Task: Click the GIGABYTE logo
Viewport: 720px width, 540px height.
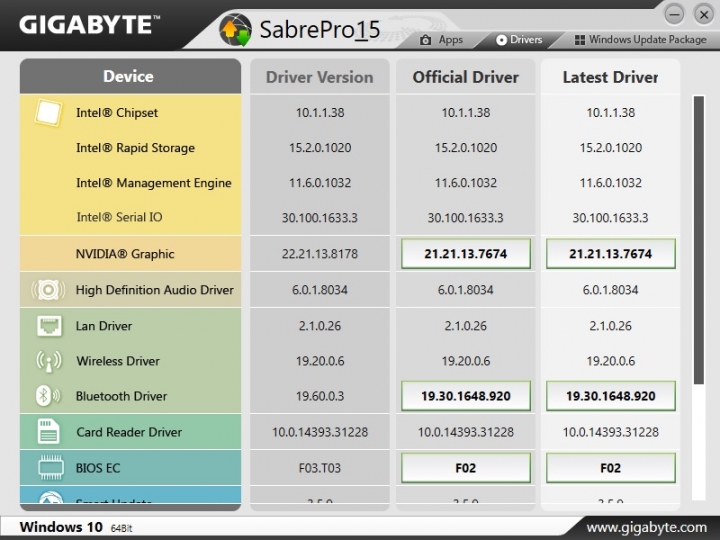Action: point(90,24)
